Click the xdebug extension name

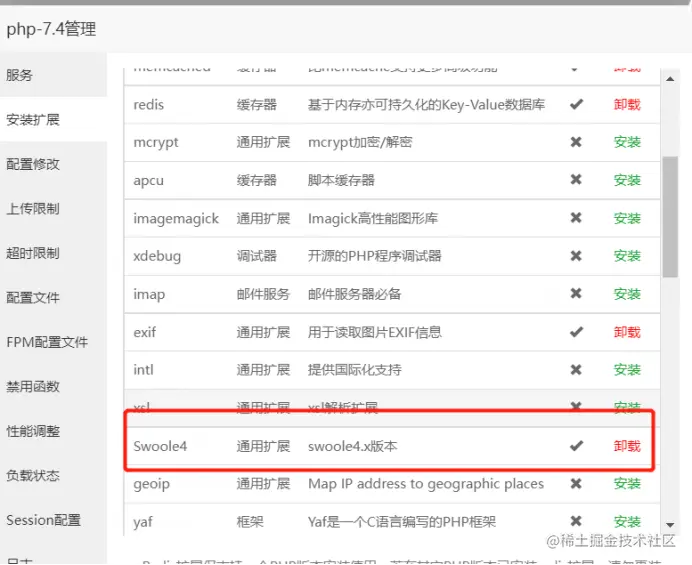pyautogui.click(x=157, y=256)
